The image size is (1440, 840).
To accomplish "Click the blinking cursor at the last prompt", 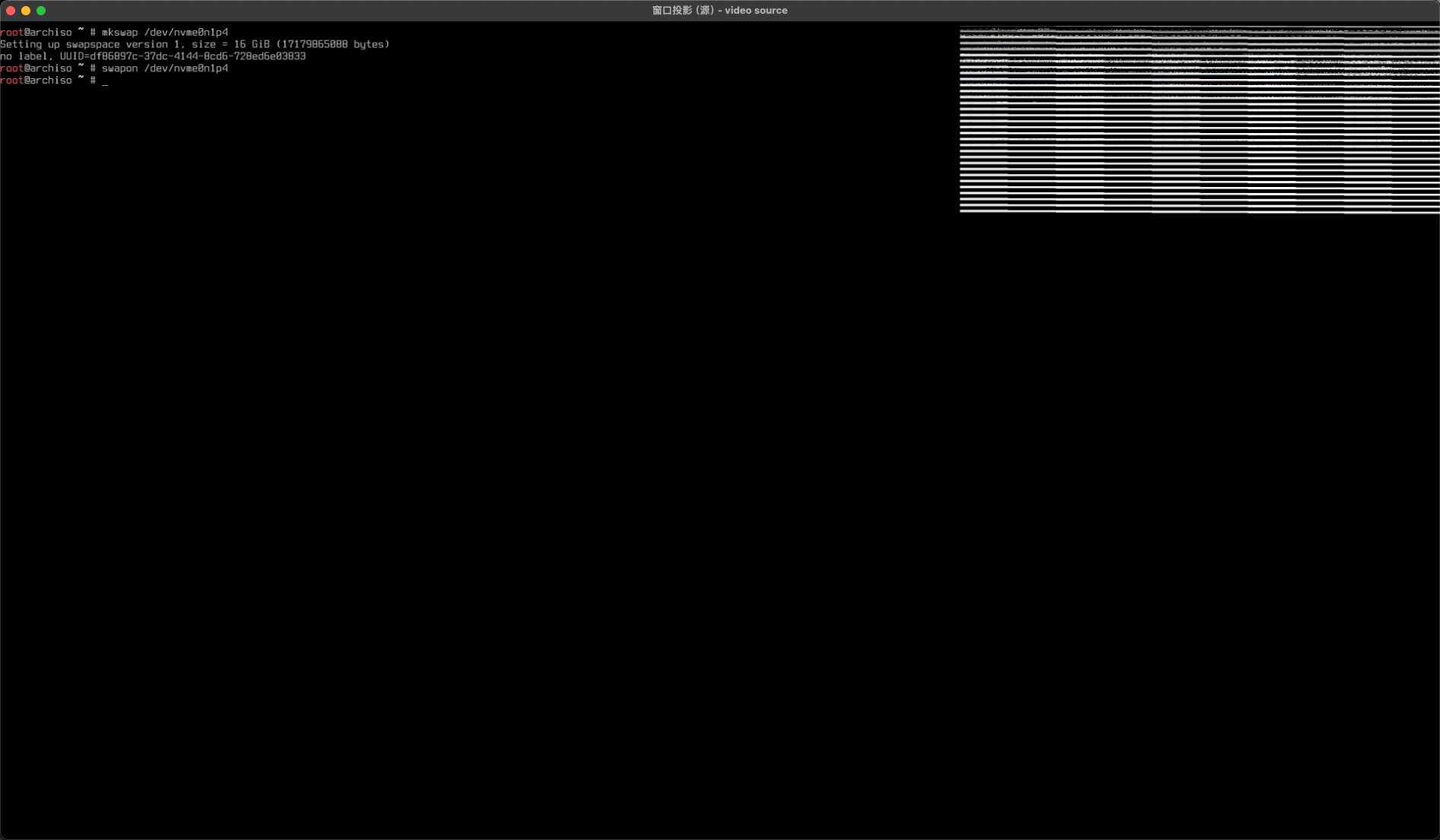I will pos(105,81).
